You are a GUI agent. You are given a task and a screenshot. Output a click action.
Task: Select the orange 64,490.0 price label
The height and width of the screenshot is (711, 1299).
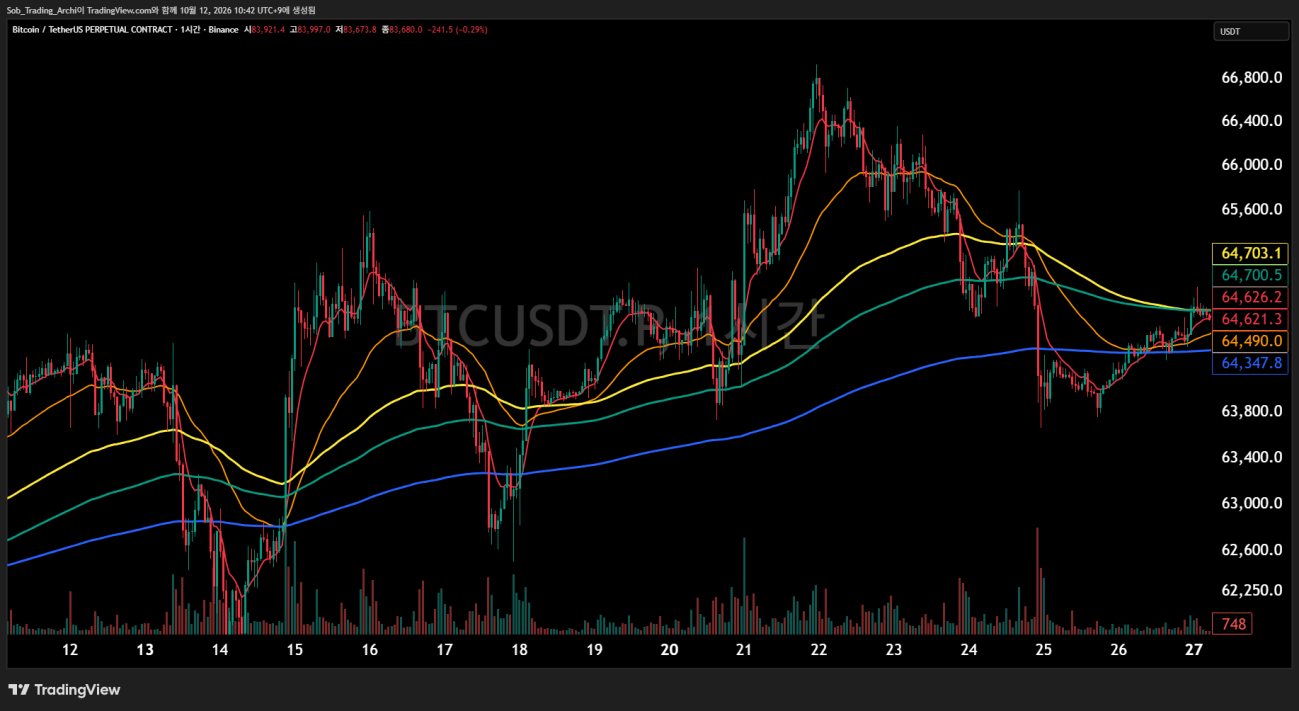1250,341
